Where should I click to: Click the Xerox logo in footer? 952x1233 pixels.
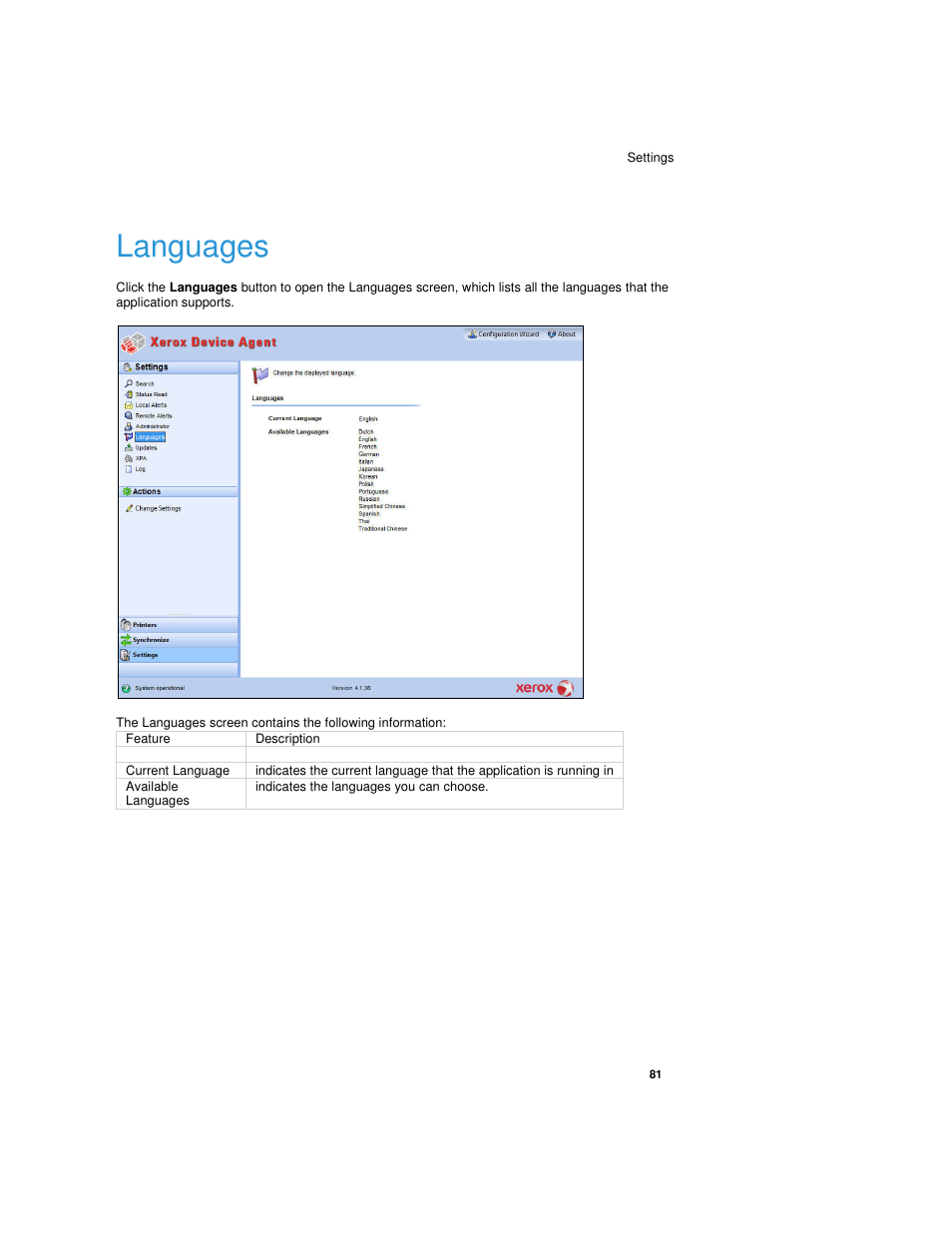(544, 688)
